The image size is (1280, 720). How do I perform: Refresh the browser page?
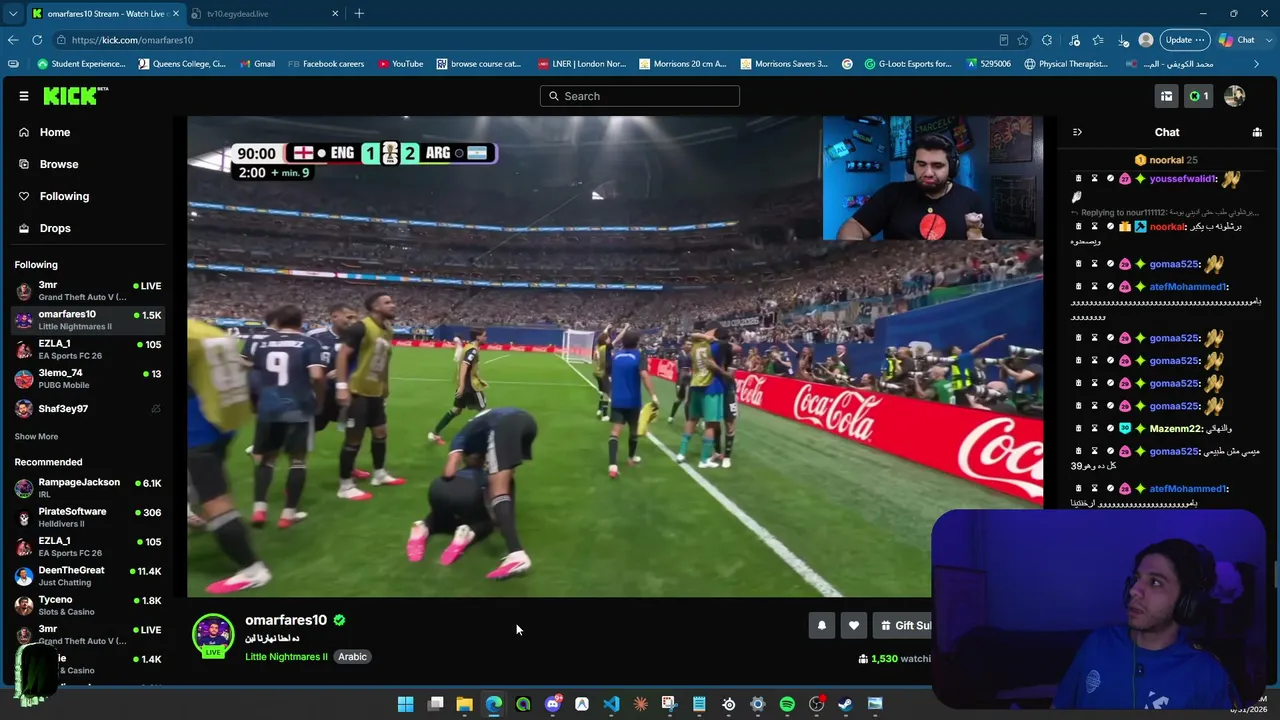click(x=37, y=40)
